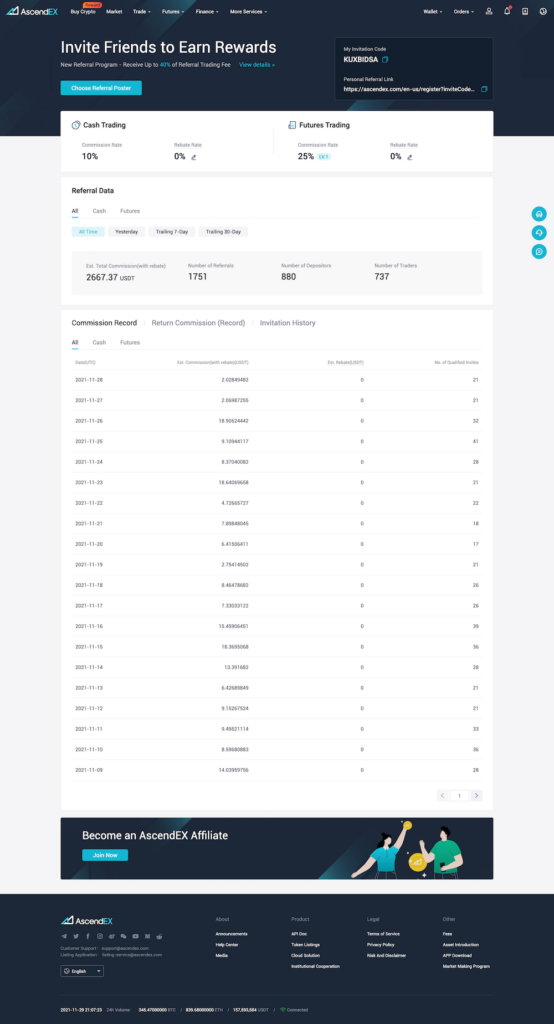Open the Privacy Policy footer link

tap(381, 944)
